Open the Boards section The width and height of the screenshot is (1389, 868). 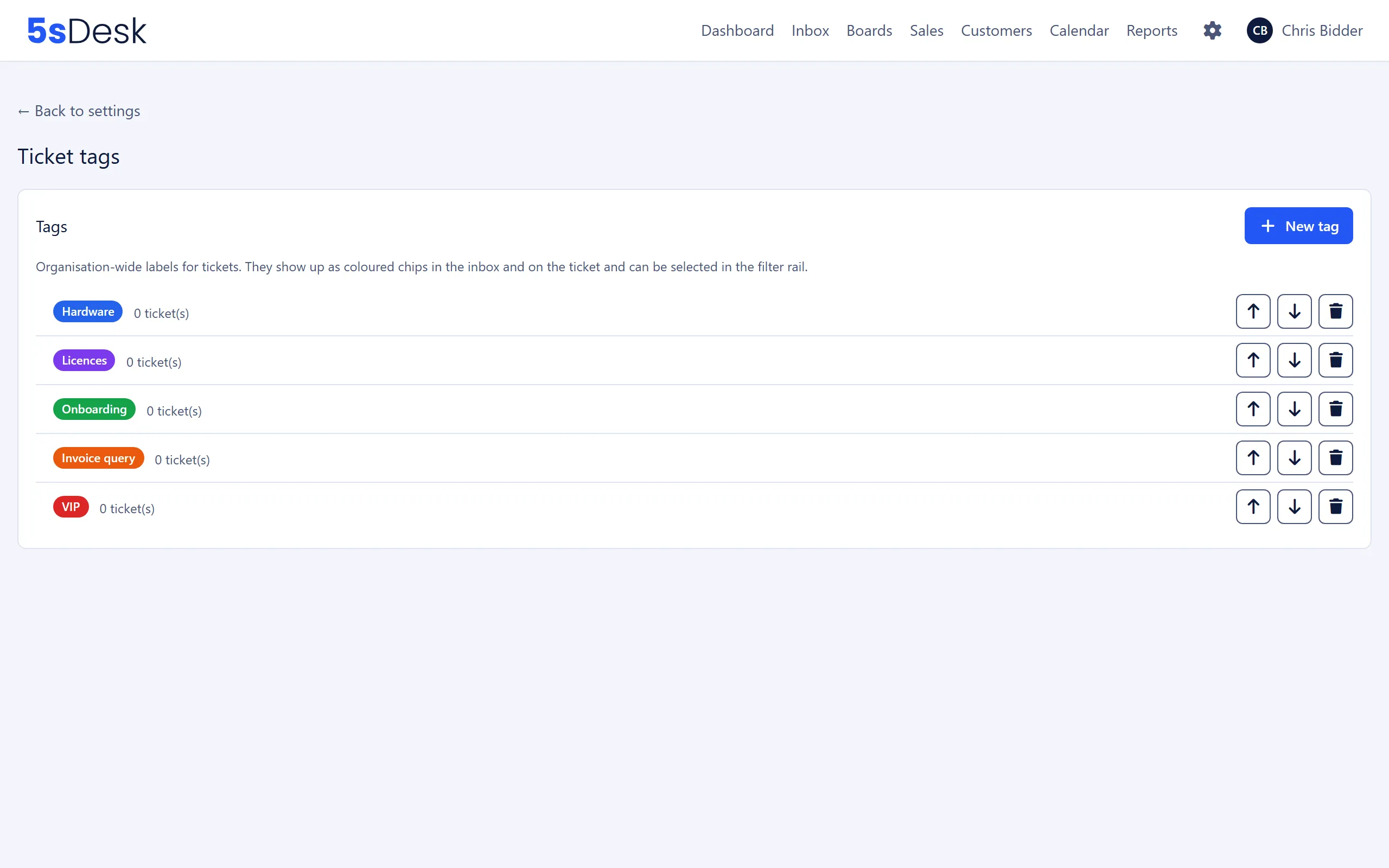pyautogui.click(x=869, y=30)
